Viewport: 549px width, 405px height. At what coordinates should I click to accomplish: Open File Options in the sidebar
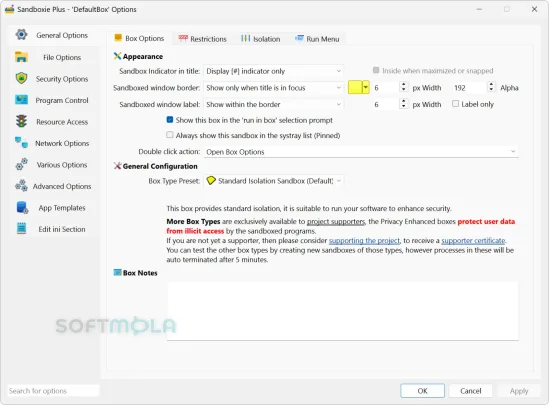click(x=54, y=57)
